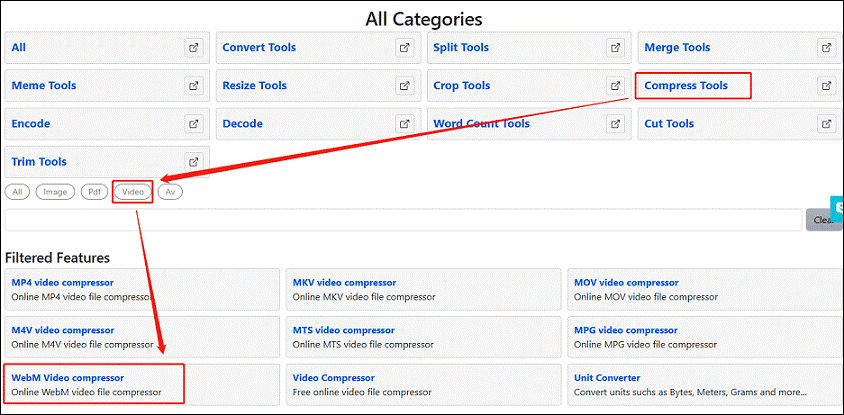Open Merge Tools external link icon

pos(826,47)
